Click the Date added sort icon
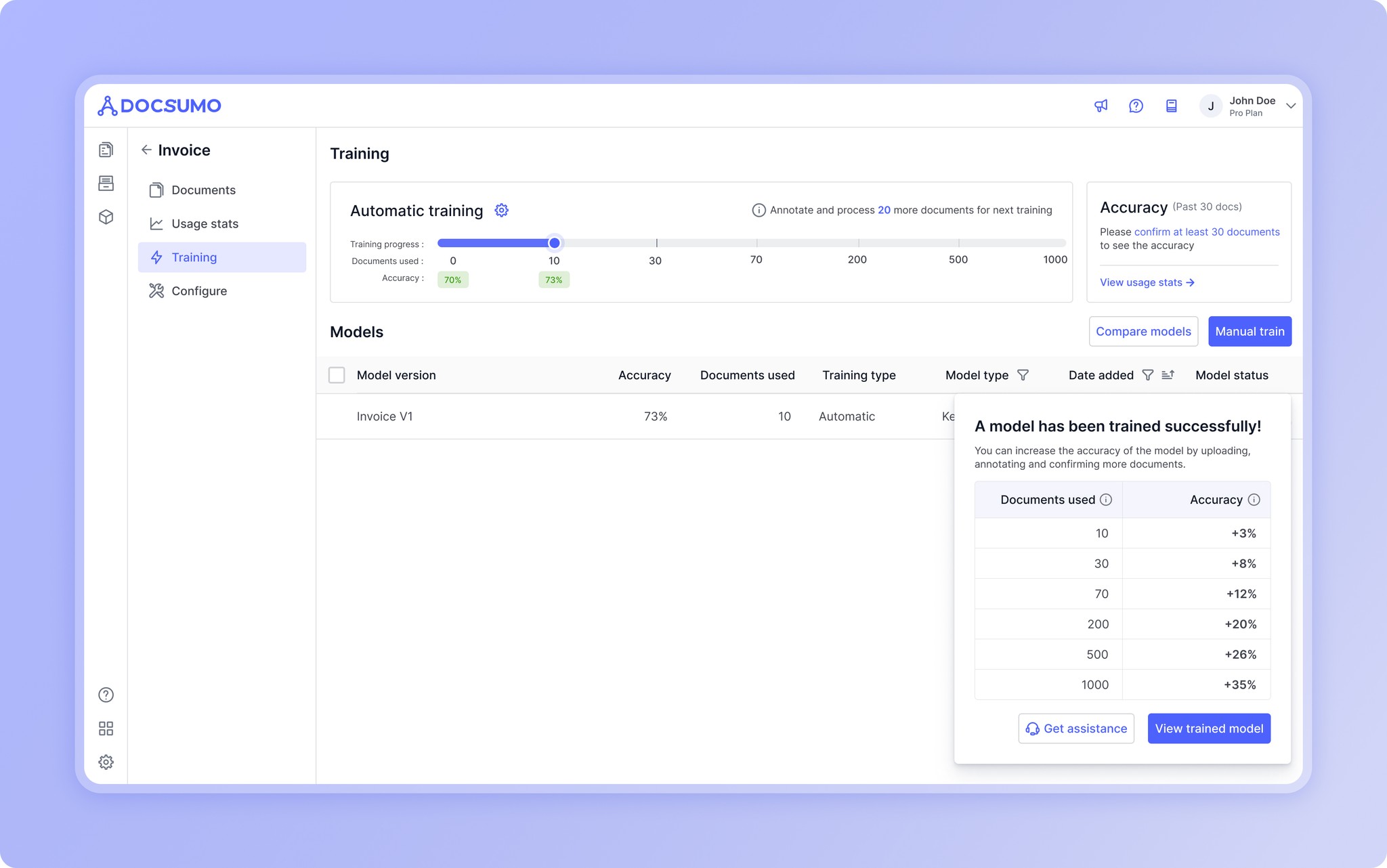Screen dimensions: 1387x868 (1168, 375)
